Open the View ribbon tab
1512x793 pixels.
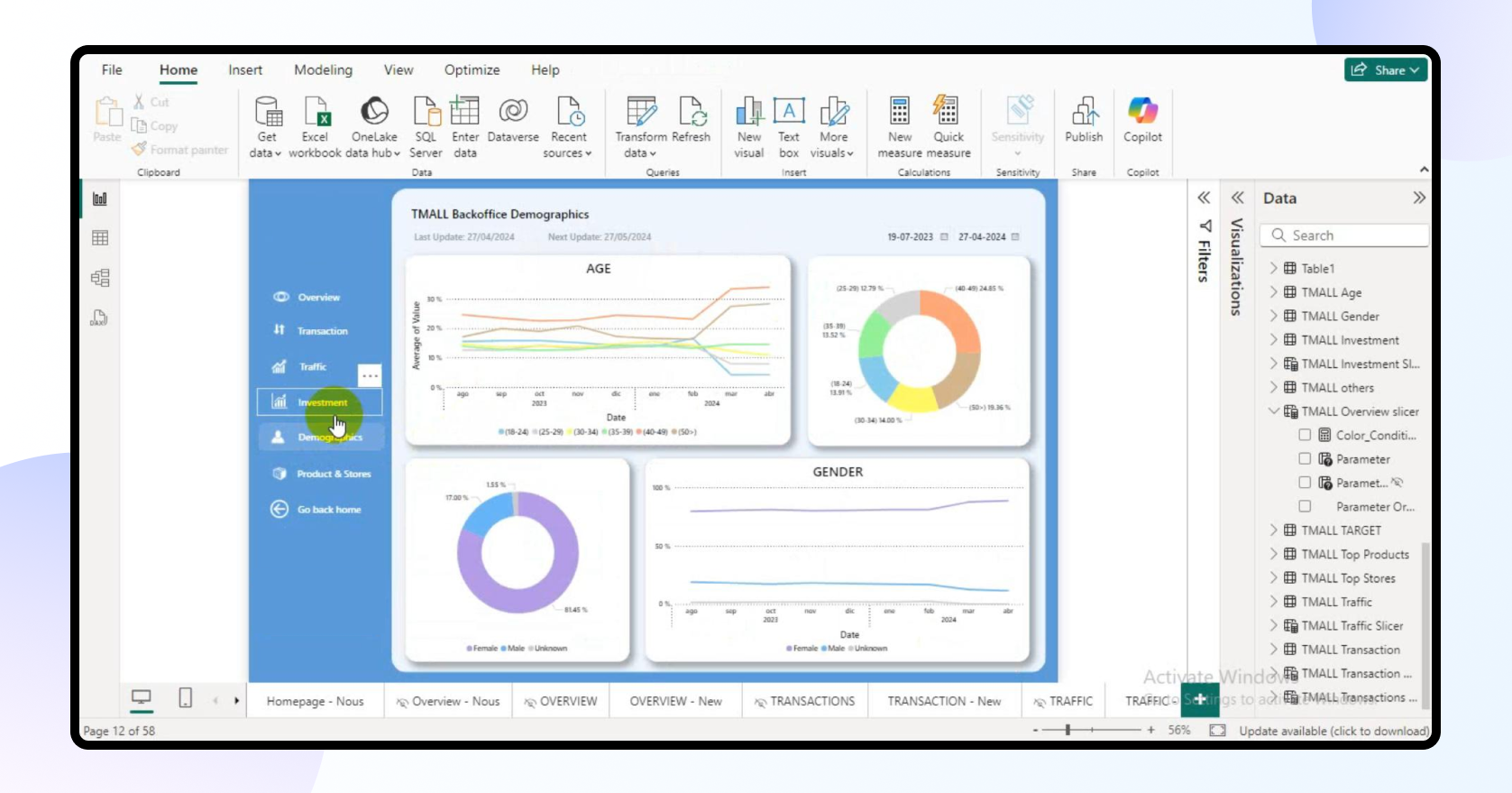coord(399,69)
